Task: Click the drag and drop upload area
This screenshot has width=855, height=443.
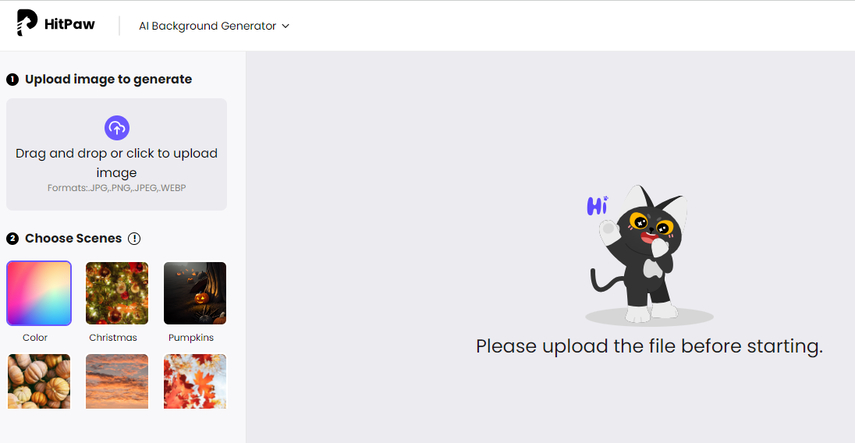Action: pos(117,154)
